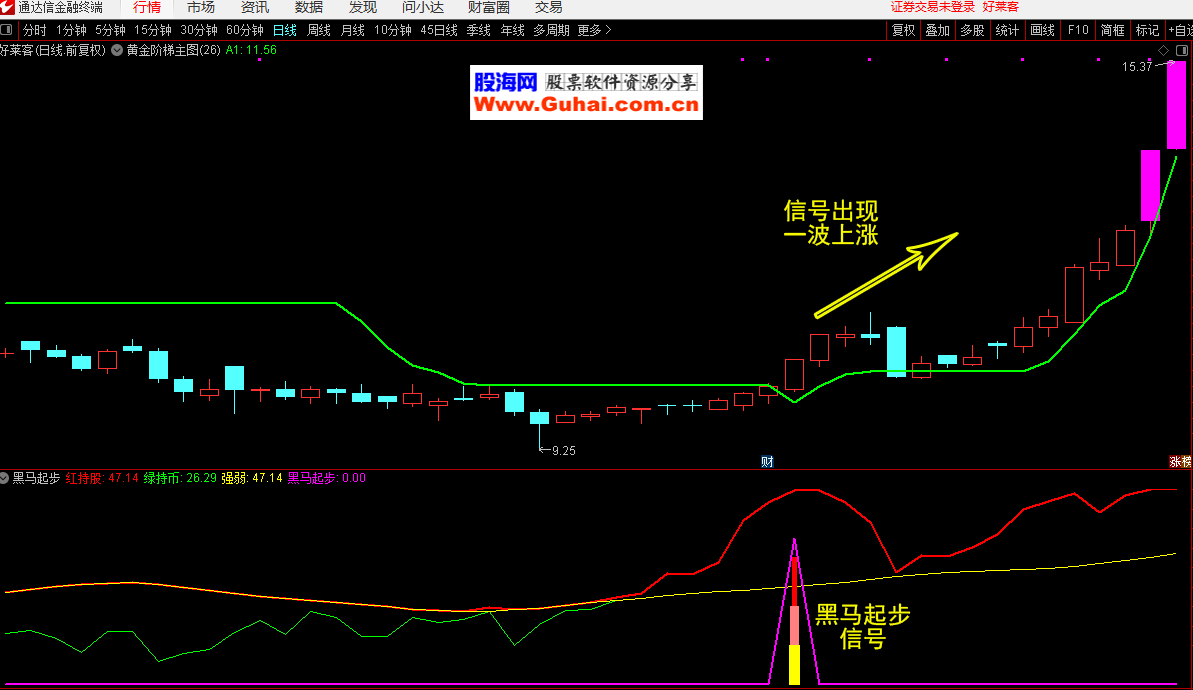Click the diamond icon at chart top-right

1163,50
